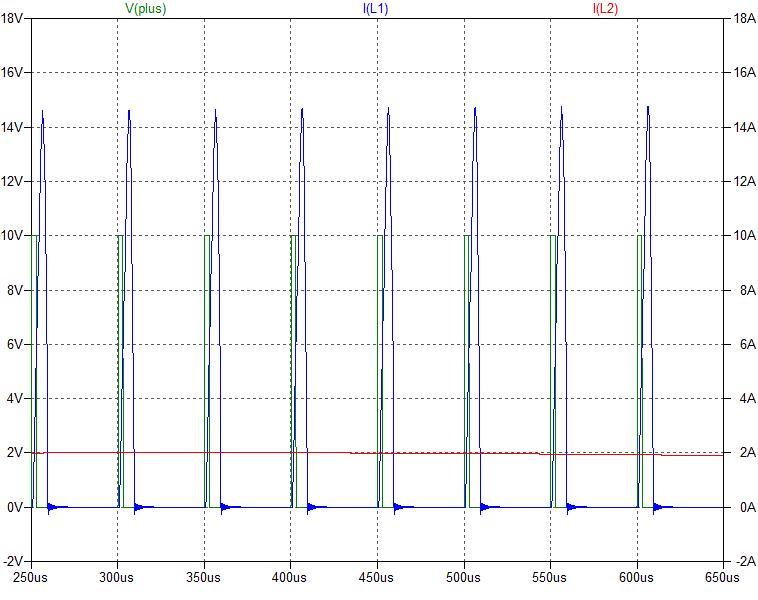The width and height of the screenshot is (758, 600).
Task: Click the 650us time axis label
Action: pos(722,577)
